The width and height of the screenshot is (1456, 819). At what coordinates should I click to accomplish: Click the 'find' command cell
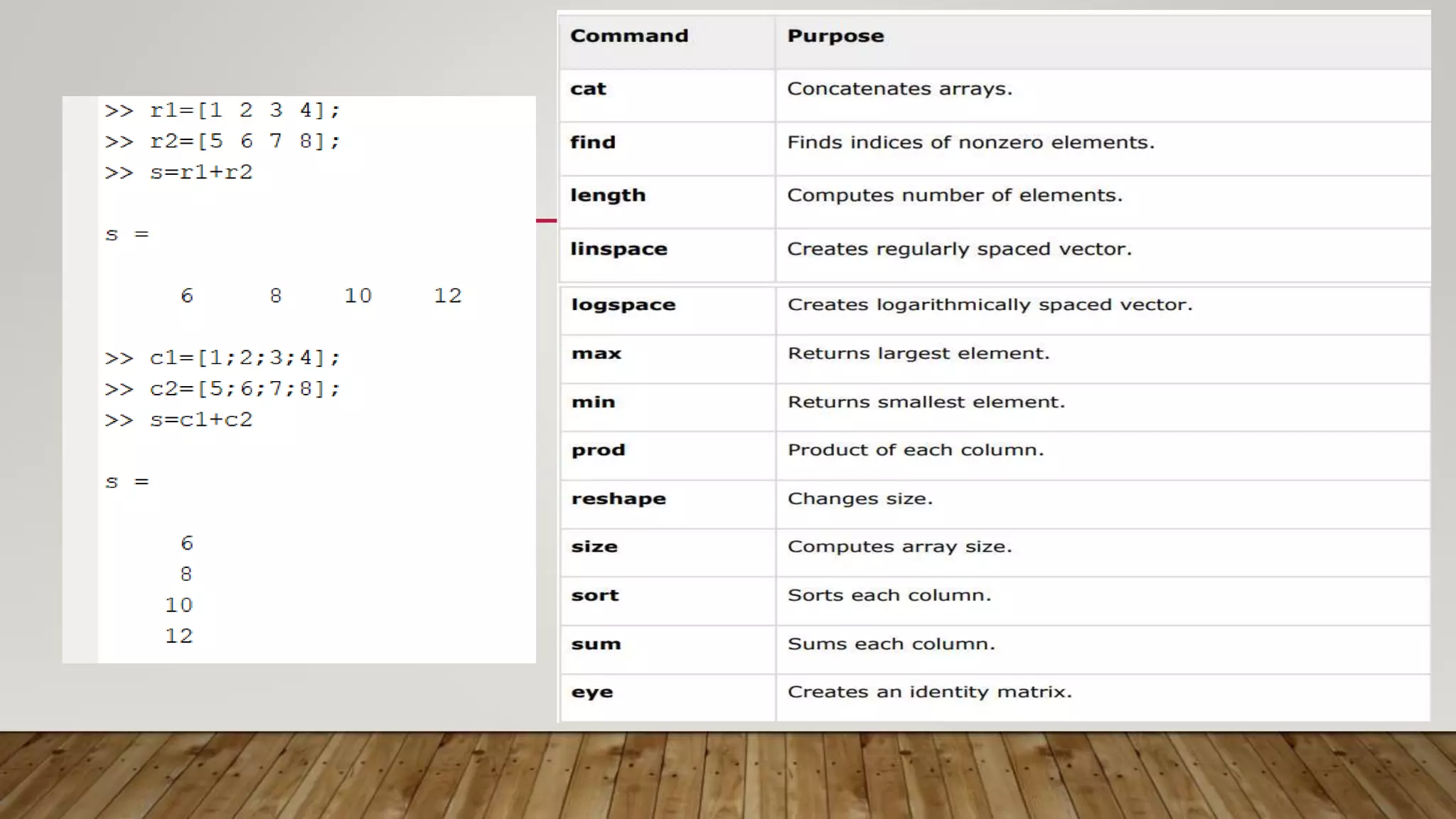click(x=592, y=143)
